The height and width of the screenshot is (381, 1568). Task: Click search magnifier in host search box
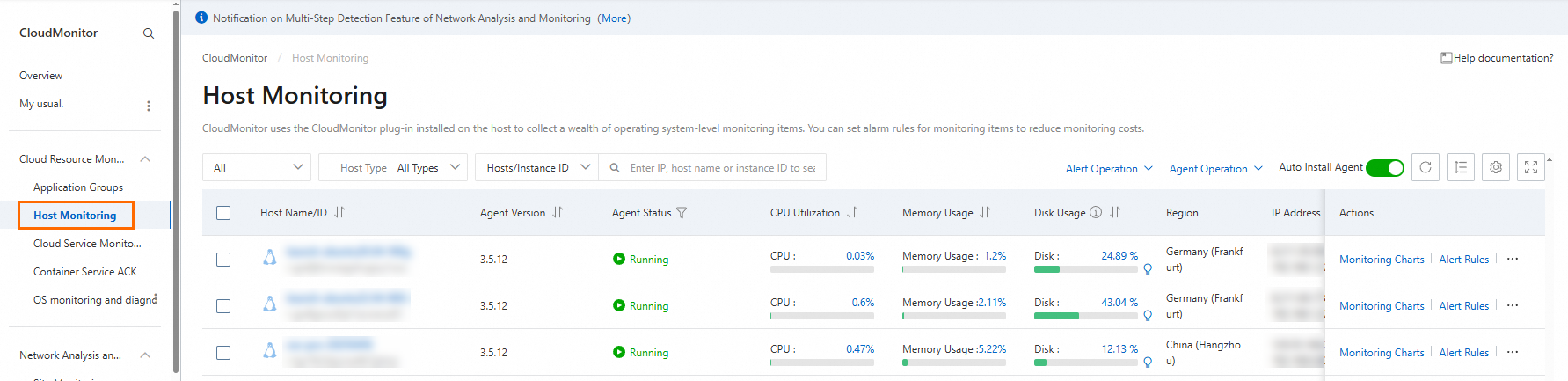(x=614, y=167)
